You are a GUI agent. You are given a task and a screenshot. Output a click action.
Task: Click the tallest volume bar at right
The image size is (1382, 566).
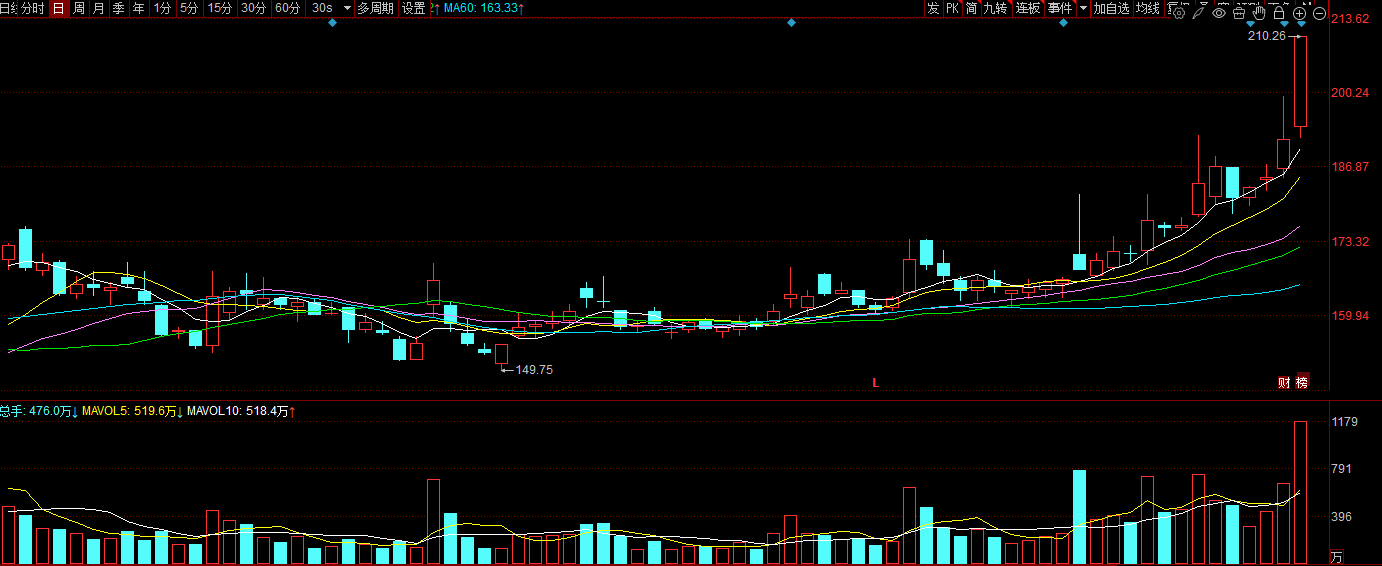click(x=1301, y=492)
